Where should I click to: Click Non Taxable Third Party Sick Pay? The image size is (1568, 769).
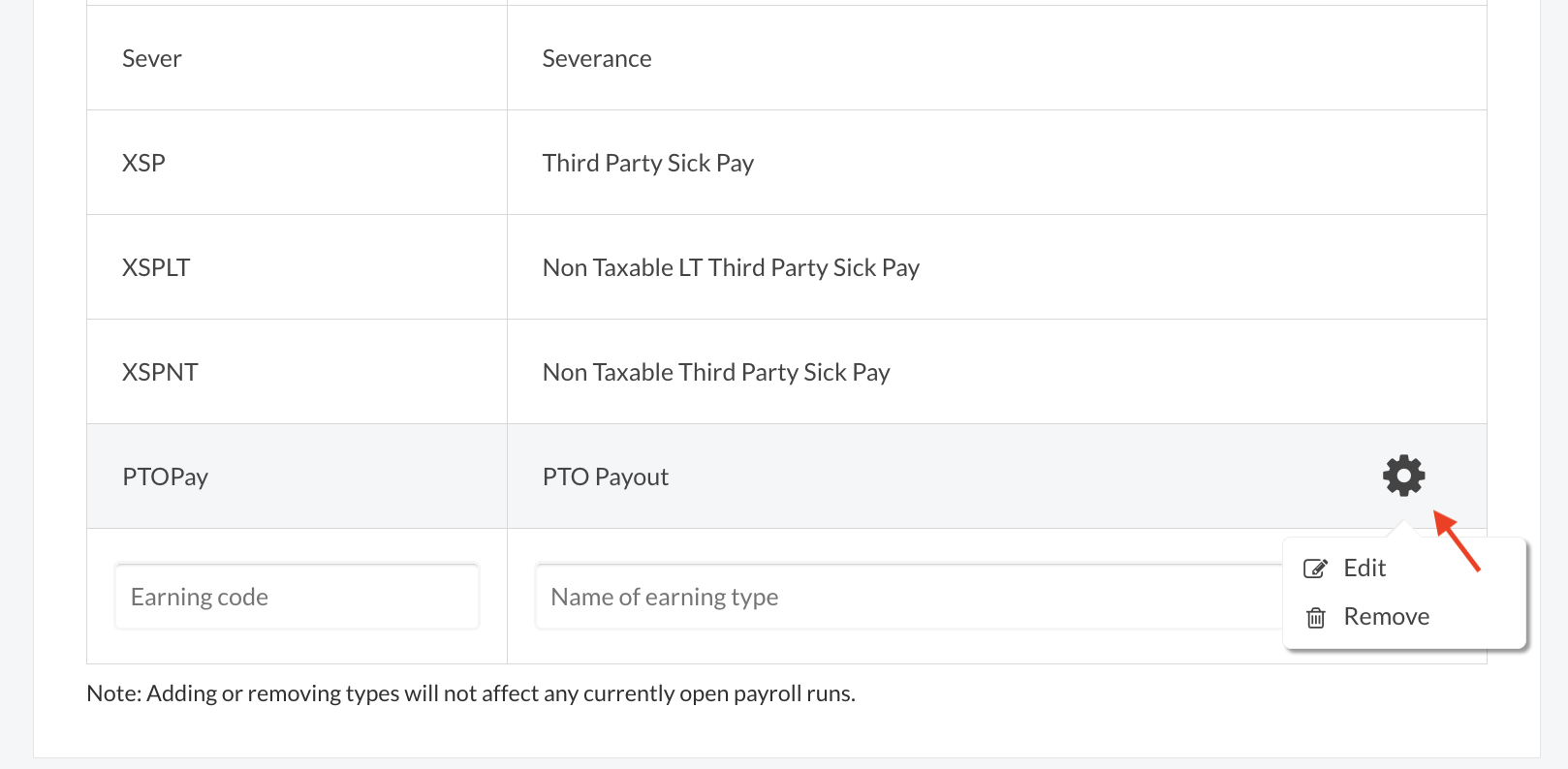tap(716, 372)
